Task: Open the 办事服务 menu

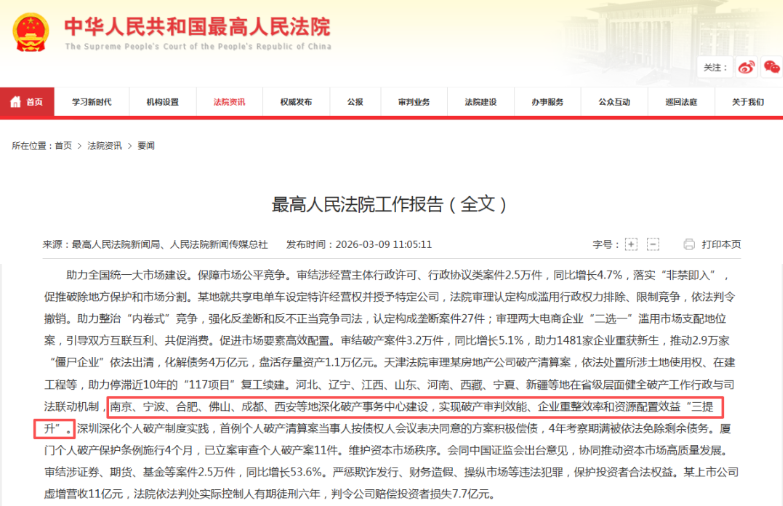Action: point(547,102)
